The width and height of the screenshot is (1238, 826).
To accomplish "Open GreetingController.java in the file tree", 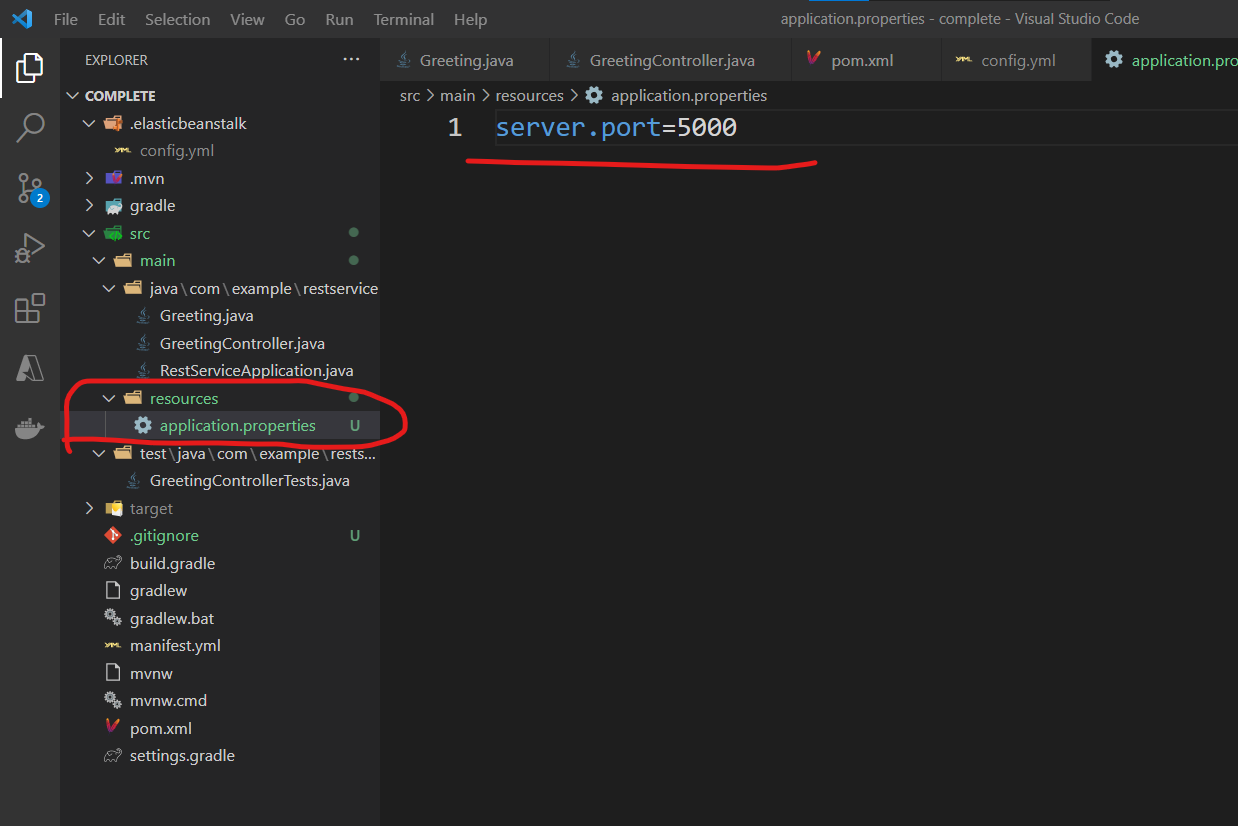I will point(242,344).
